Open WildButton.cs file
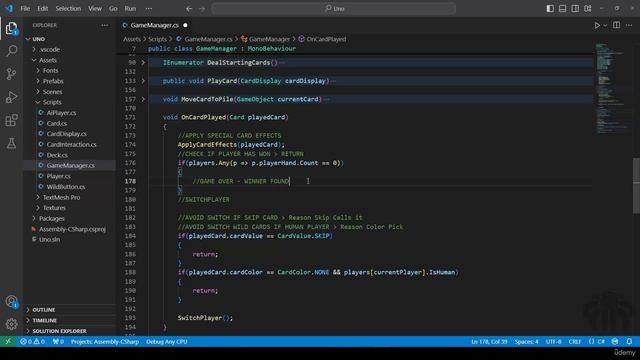The width and height of the screenshot is (640, 360). coord(66,187)
